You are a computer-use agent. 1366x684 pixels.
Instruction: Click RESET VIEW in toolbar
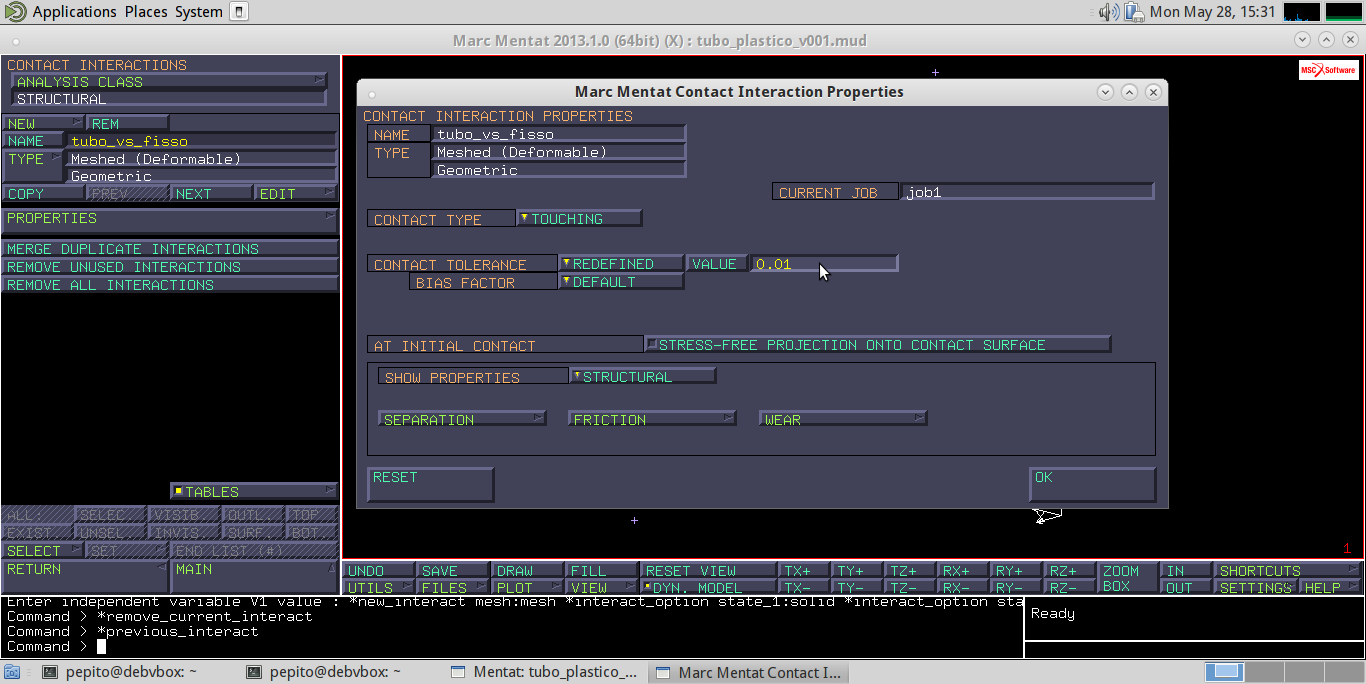point(708,570)
